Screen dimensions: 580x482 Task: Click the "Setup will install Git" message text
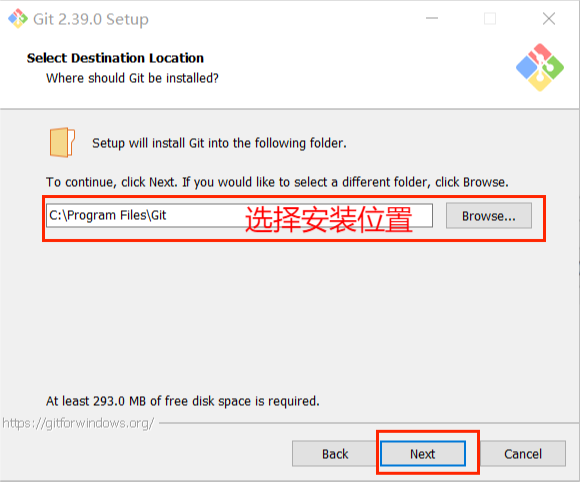(x=219, y=143)
